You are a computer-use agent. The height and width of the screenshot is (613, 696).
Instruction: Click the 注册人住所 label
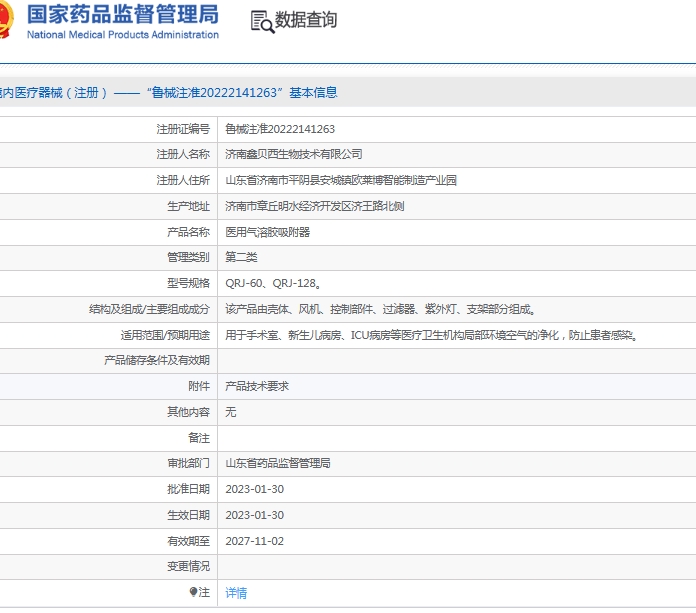183,180
